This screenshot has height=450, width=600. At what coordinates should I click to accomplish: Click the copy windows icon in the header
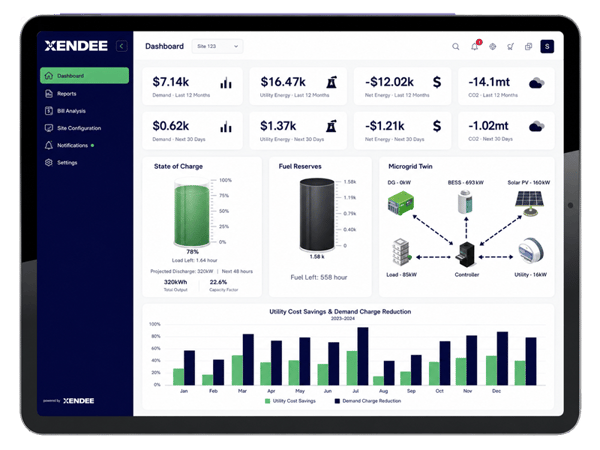tap(528, 47)
